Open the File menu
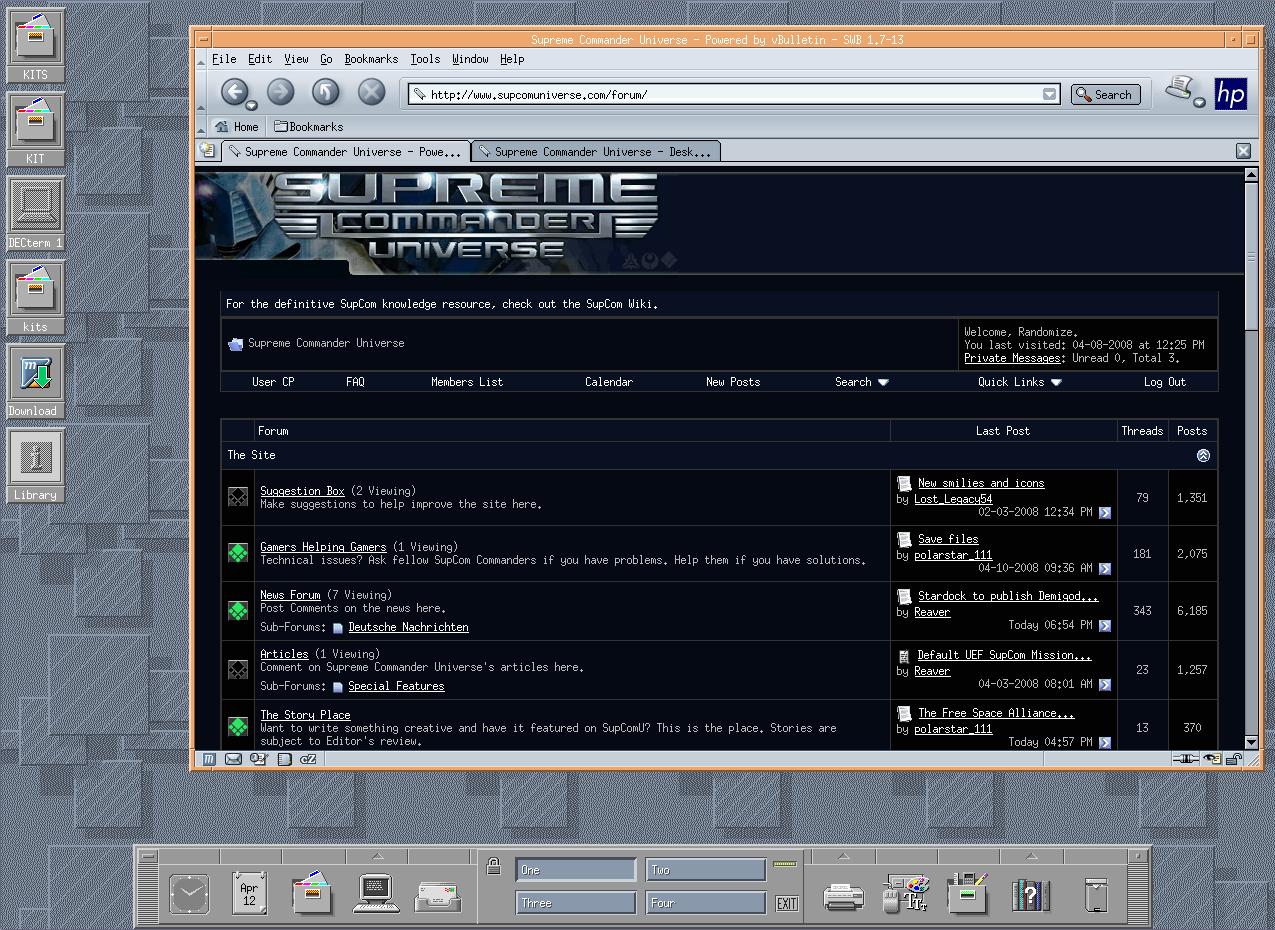 click(x=224, y=59)
